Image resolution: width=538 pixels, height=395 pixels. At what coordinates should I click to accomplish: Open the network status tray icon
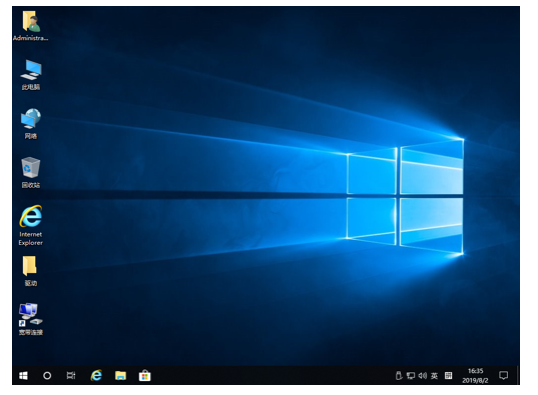pos(410,376)
